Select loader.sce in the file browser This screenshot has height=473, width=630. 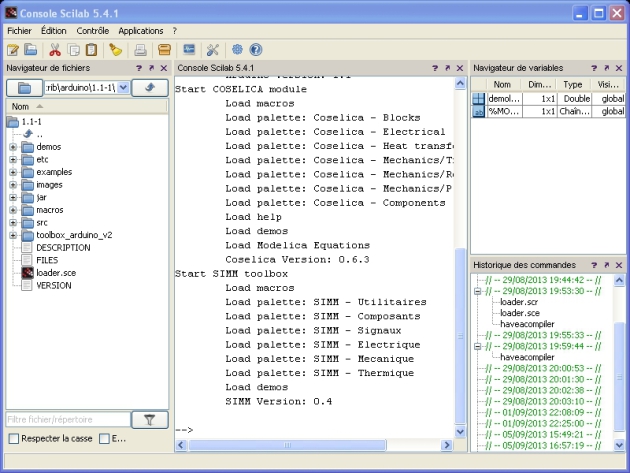pyautogui.click(x=56, y=273)
